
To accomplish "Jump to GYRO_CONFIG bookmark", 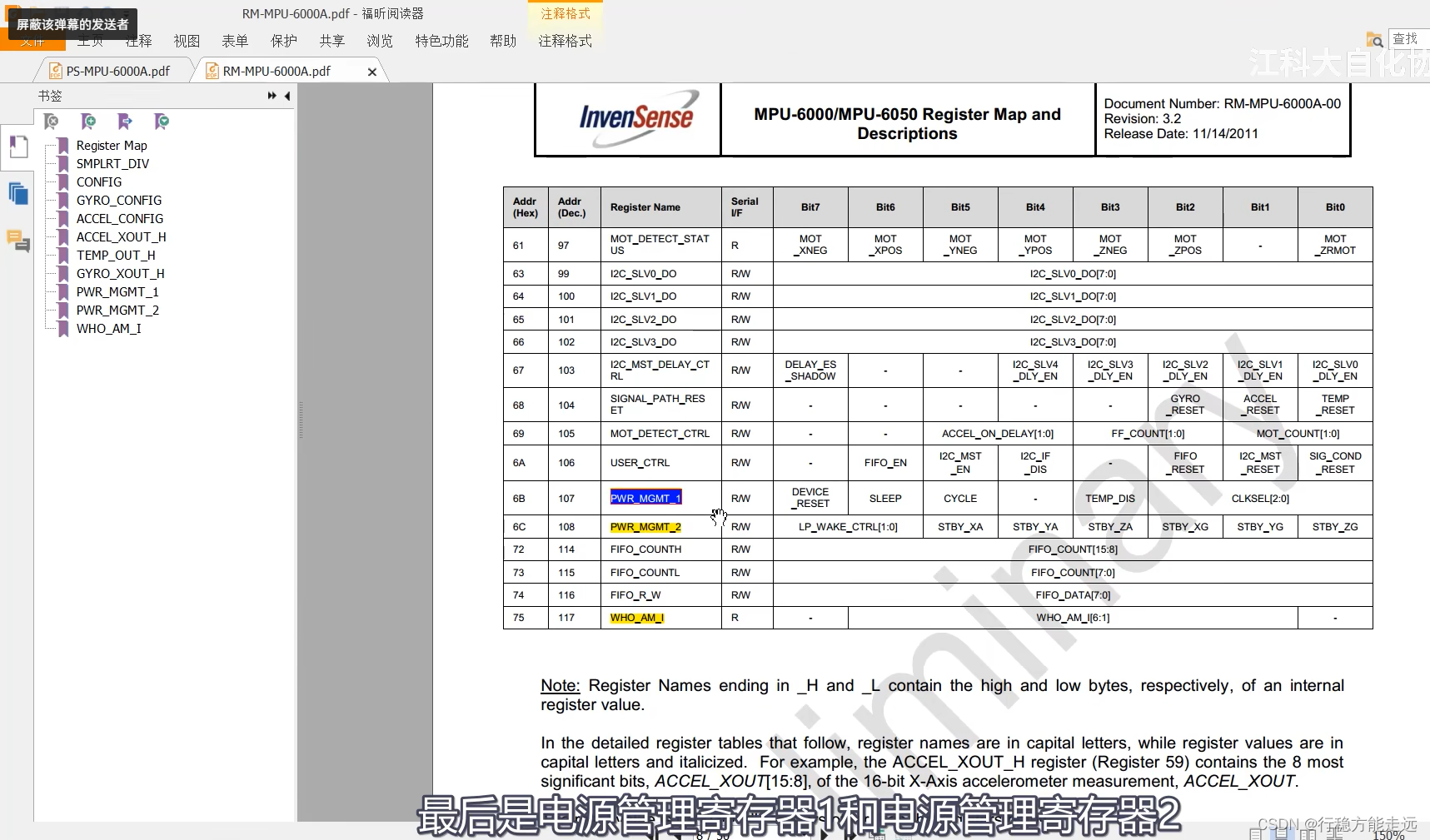I will [119, 201].
